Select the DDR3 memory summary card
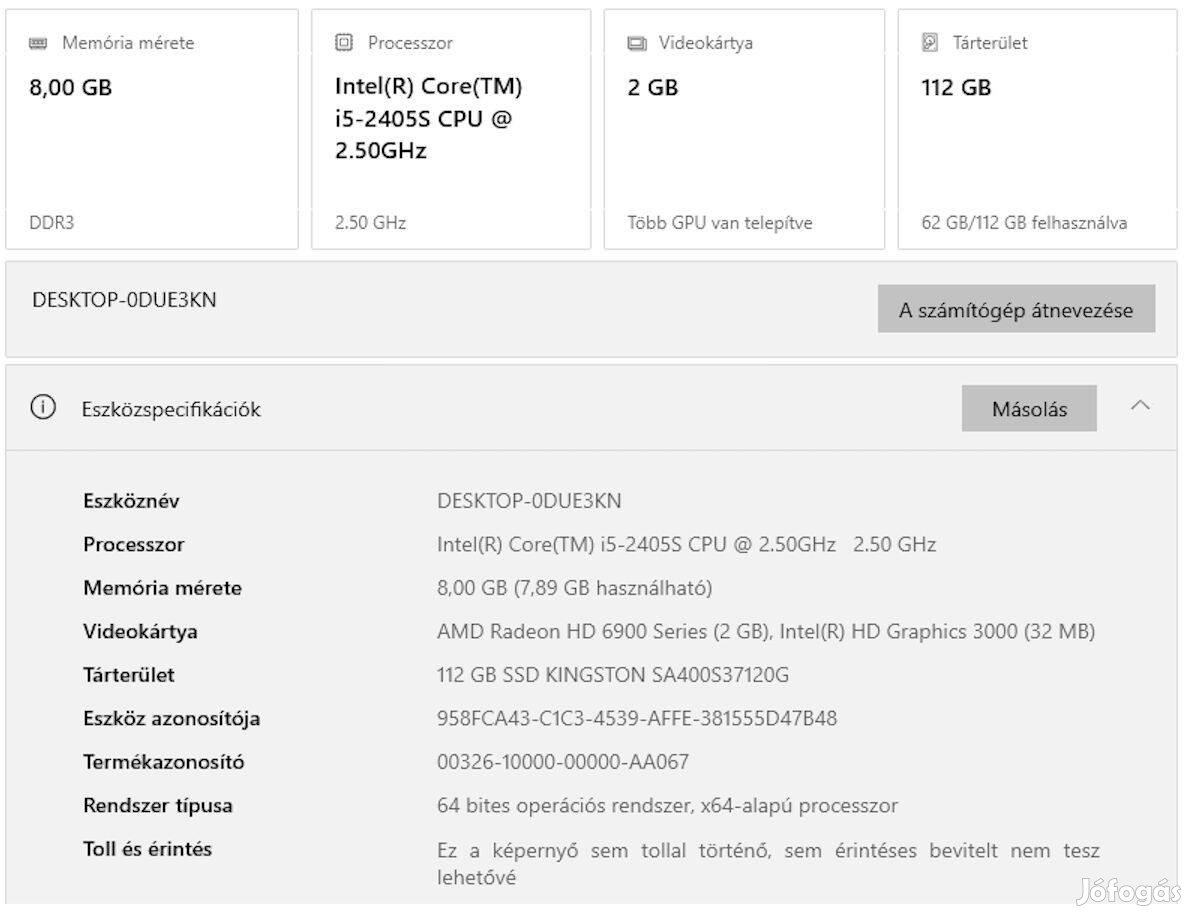The height and width of the screenshot is (912, 1190). coord(152,127)
